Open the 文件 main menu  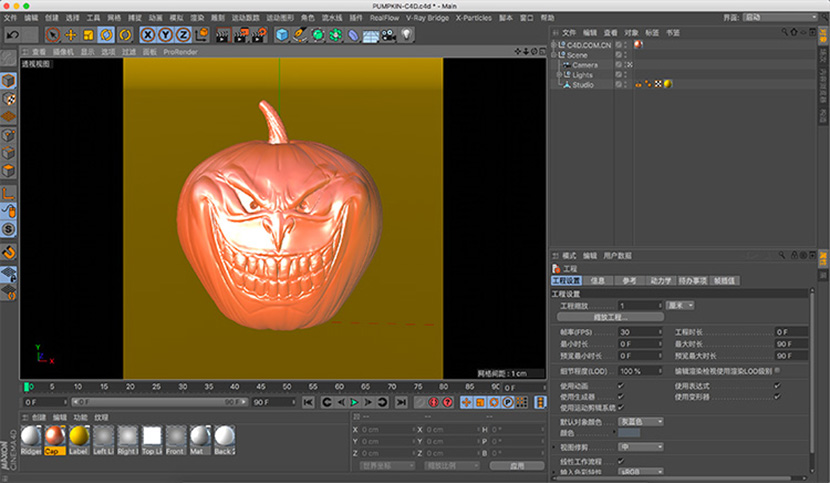point(10,17)
